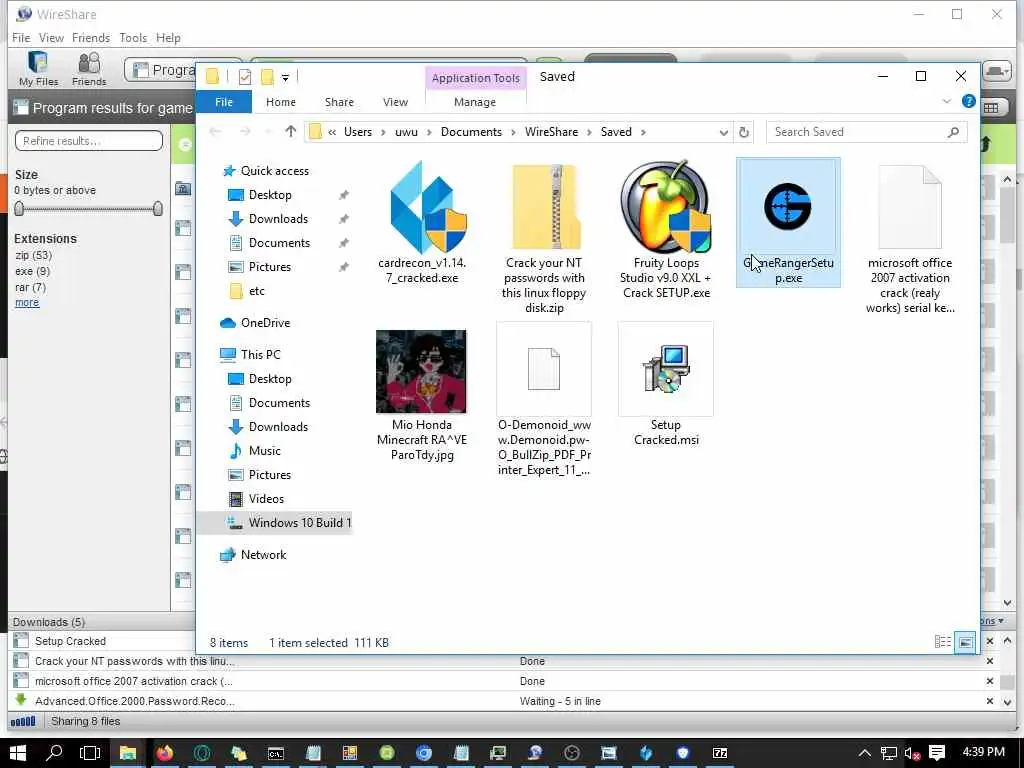Image resolution: width=1024 pixels, height=768 pixels.
Task: Select Music under This PC
Action: pos(264,451)
